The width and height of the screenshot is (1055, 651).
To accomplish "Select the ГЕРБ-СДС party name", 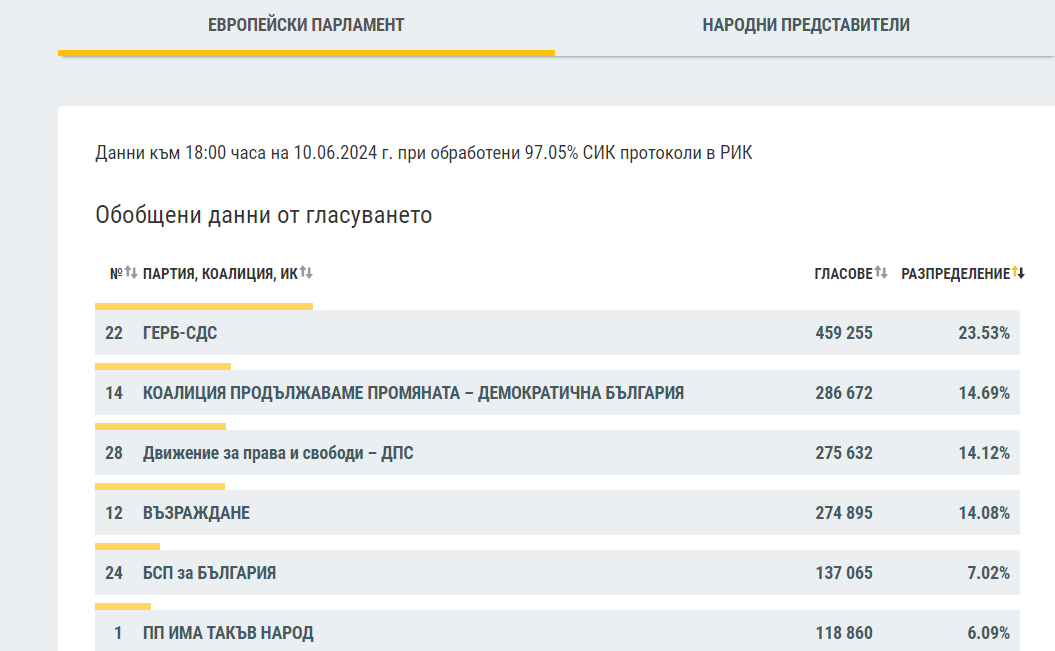I will click(180, 333).
